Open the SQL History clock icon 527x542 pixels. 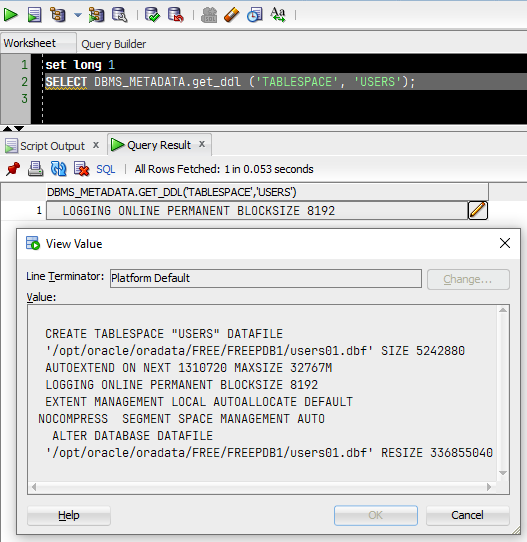point(255,15)
